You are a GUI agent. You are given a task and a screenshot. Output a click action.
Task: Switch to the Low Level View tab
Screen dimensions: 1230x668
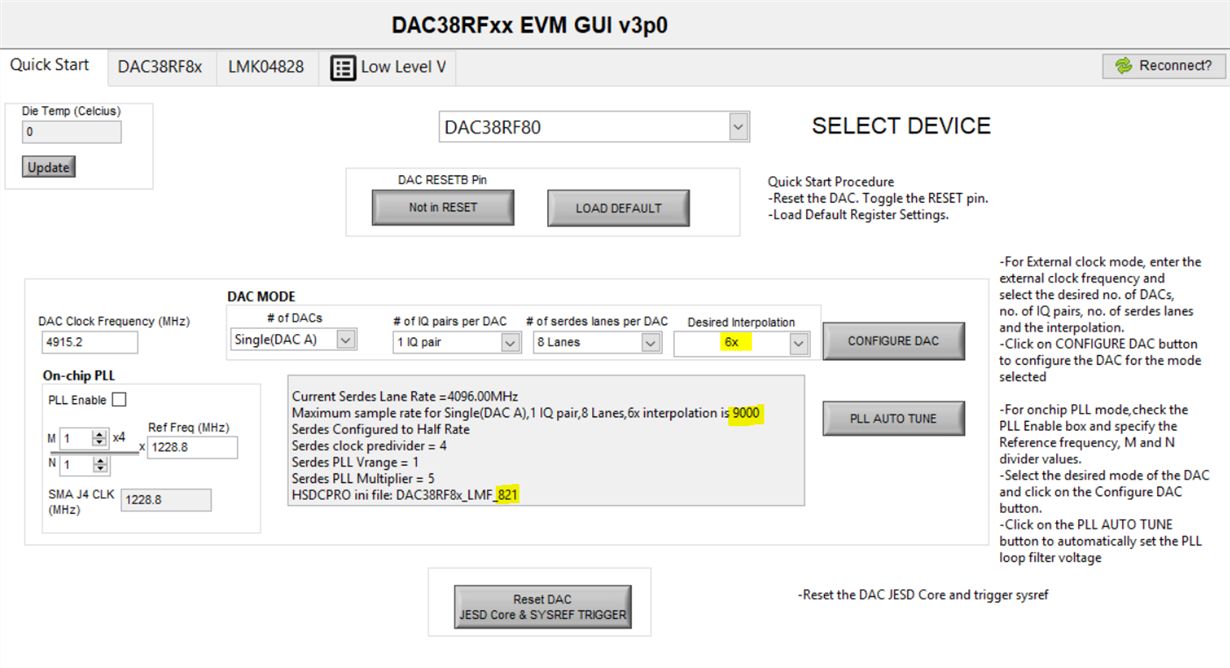388,67
